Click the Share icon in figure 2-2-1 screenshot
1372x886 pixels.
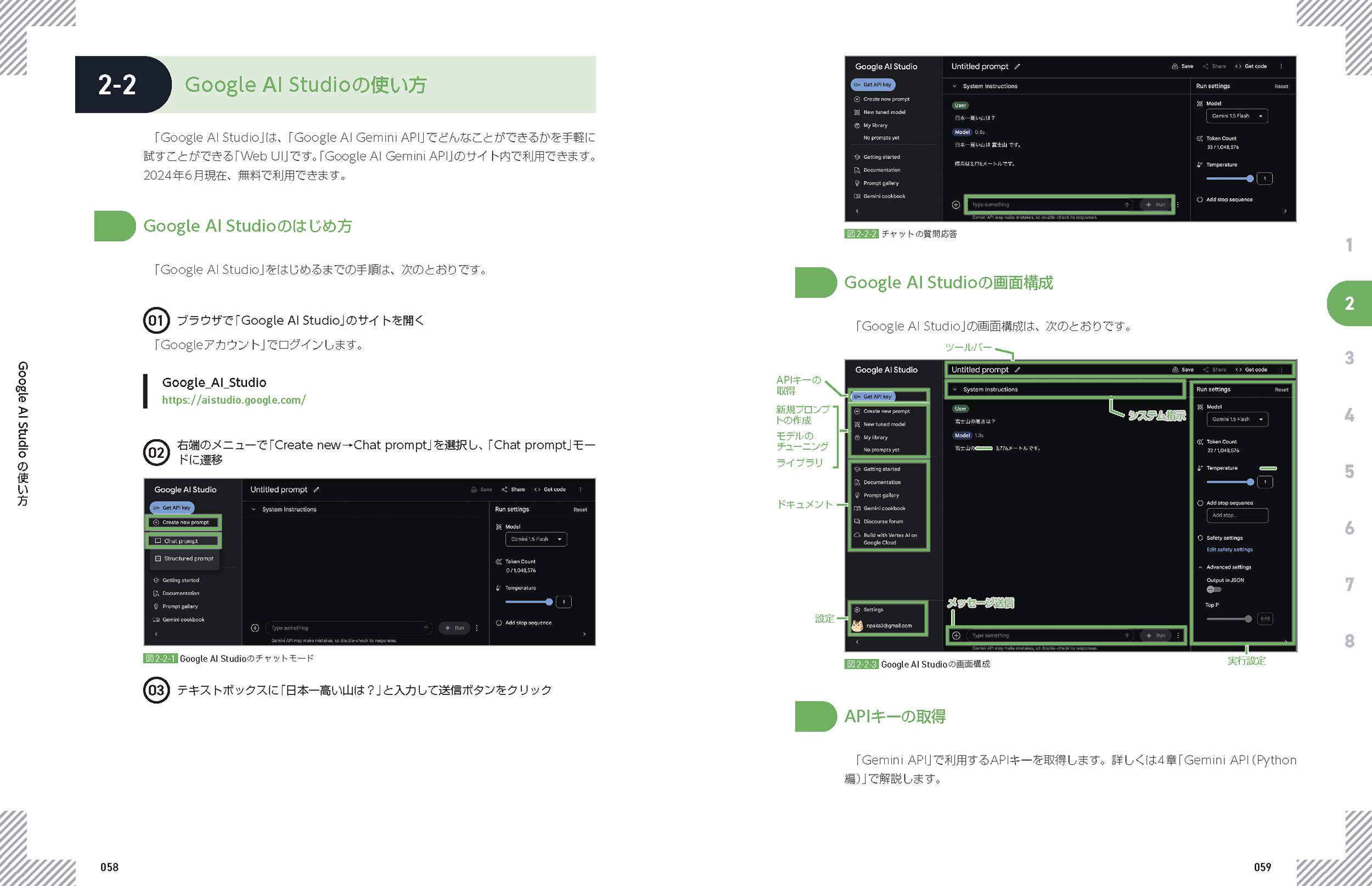coord(504,490)
